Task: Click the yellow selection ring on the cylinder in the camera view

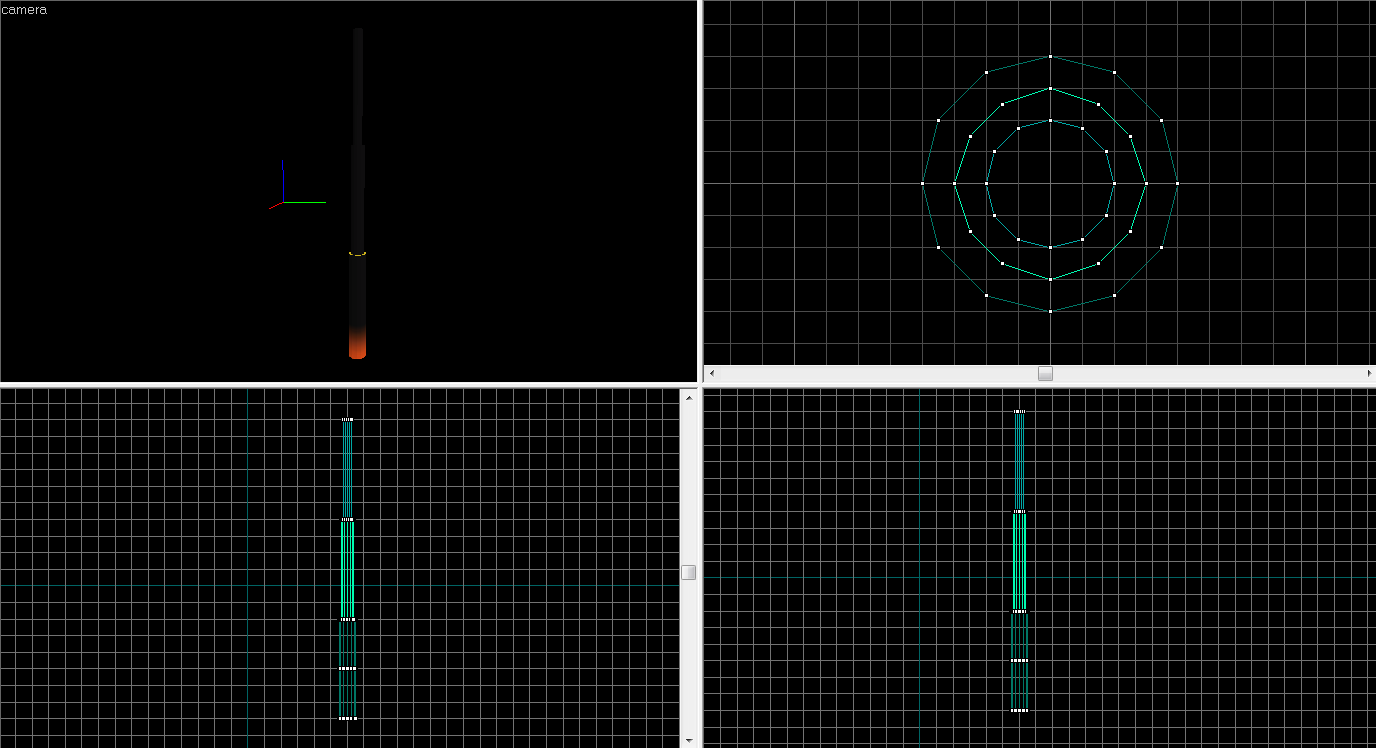Action: (357, 254)
